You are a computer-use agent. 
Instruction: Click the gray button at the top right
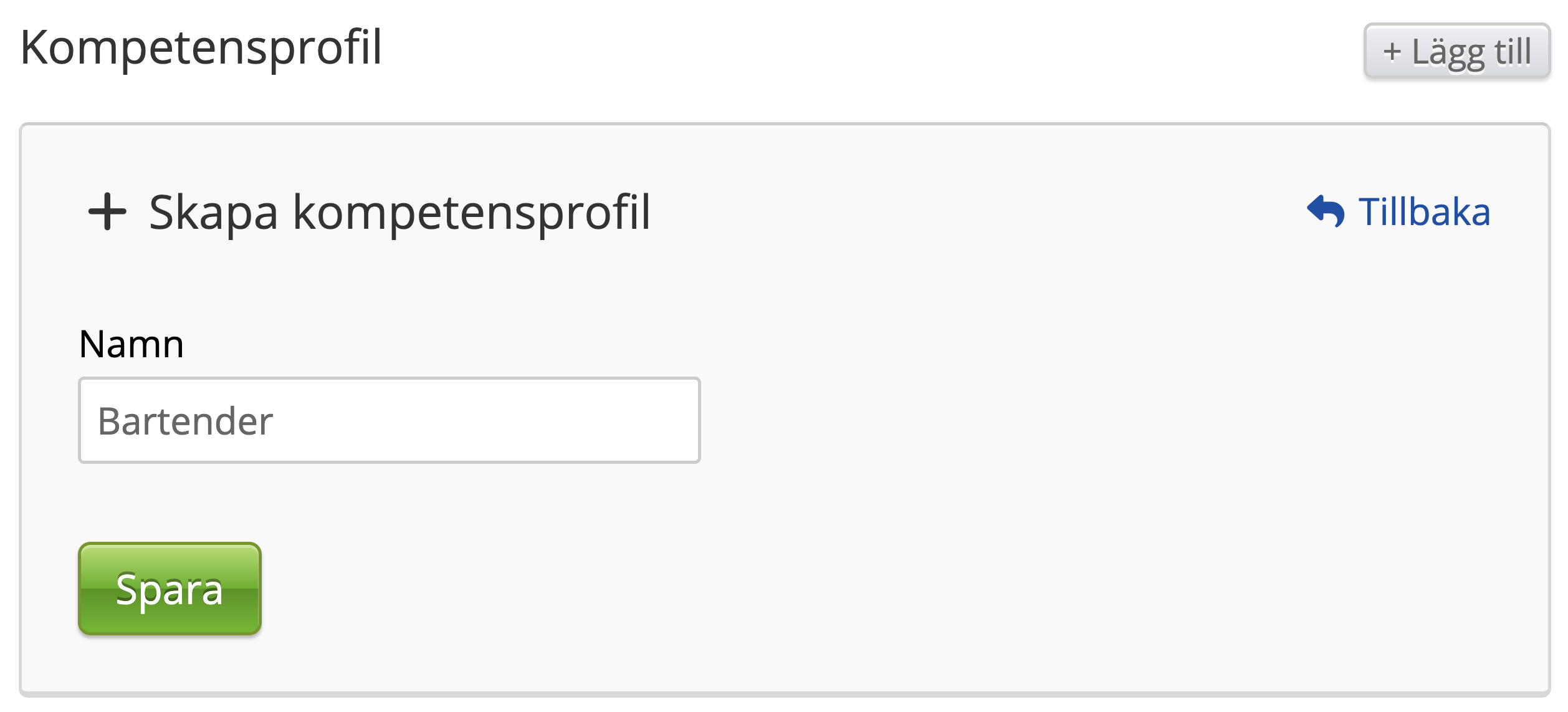[1456, 51]
